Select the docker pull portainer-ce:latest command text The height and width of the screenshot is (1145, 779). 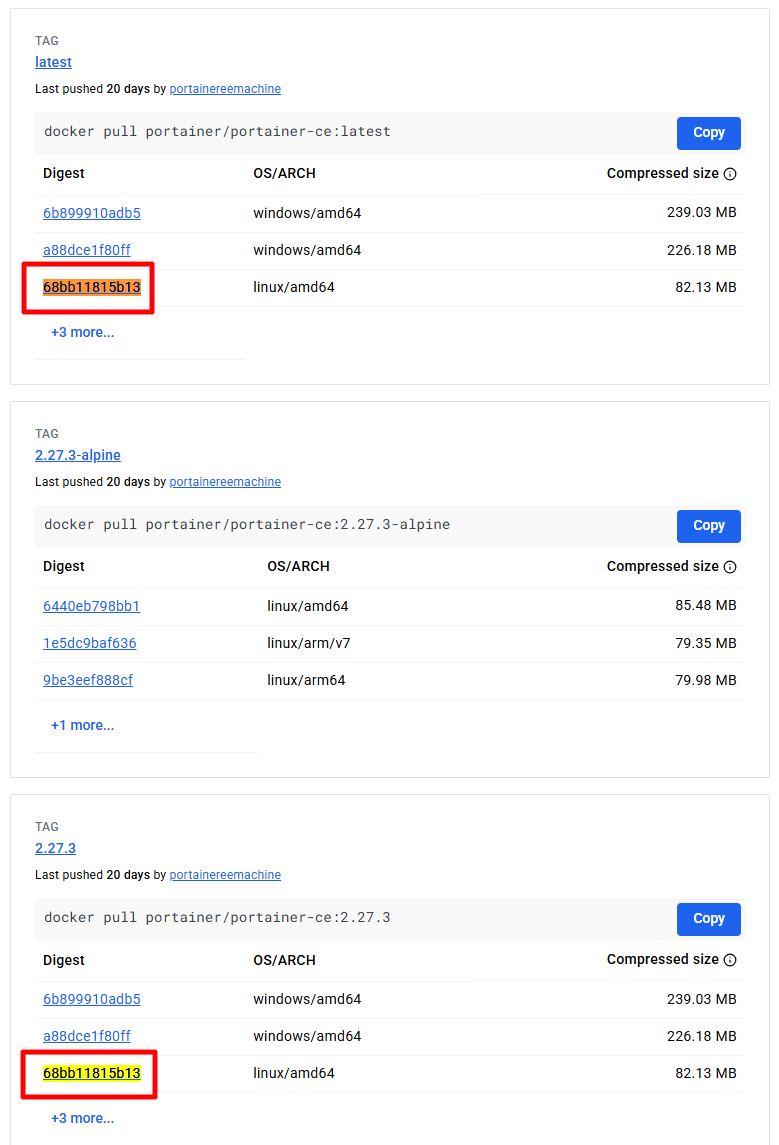(x=218, y=131)
